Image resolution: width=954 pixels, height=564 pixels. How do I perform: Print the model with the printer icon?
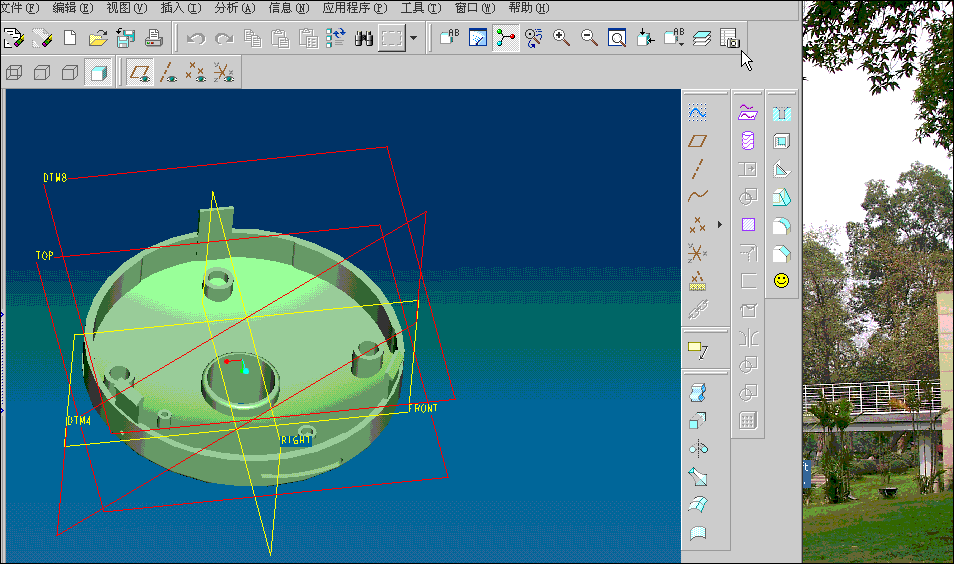(x=153, y=38)
